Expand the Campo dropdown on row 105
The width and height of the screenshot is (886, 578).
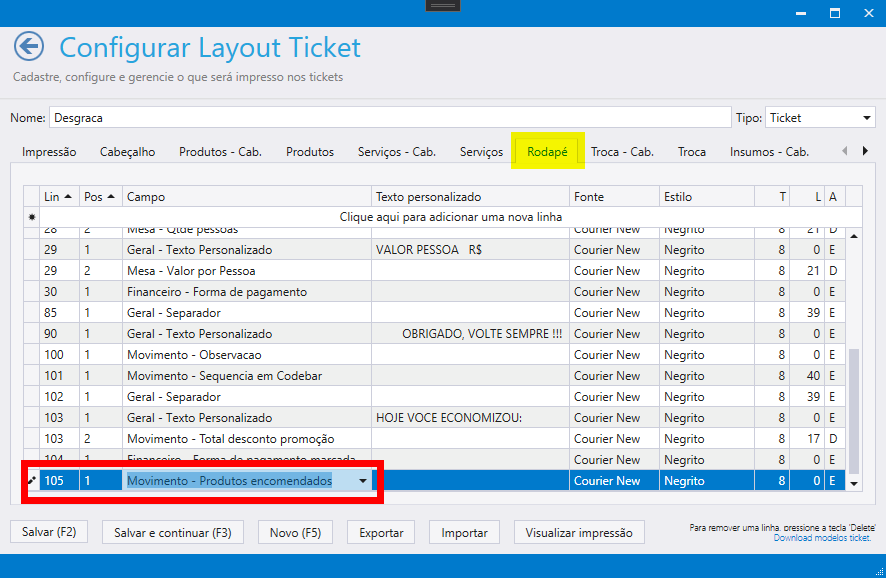(x=363, y=481)
